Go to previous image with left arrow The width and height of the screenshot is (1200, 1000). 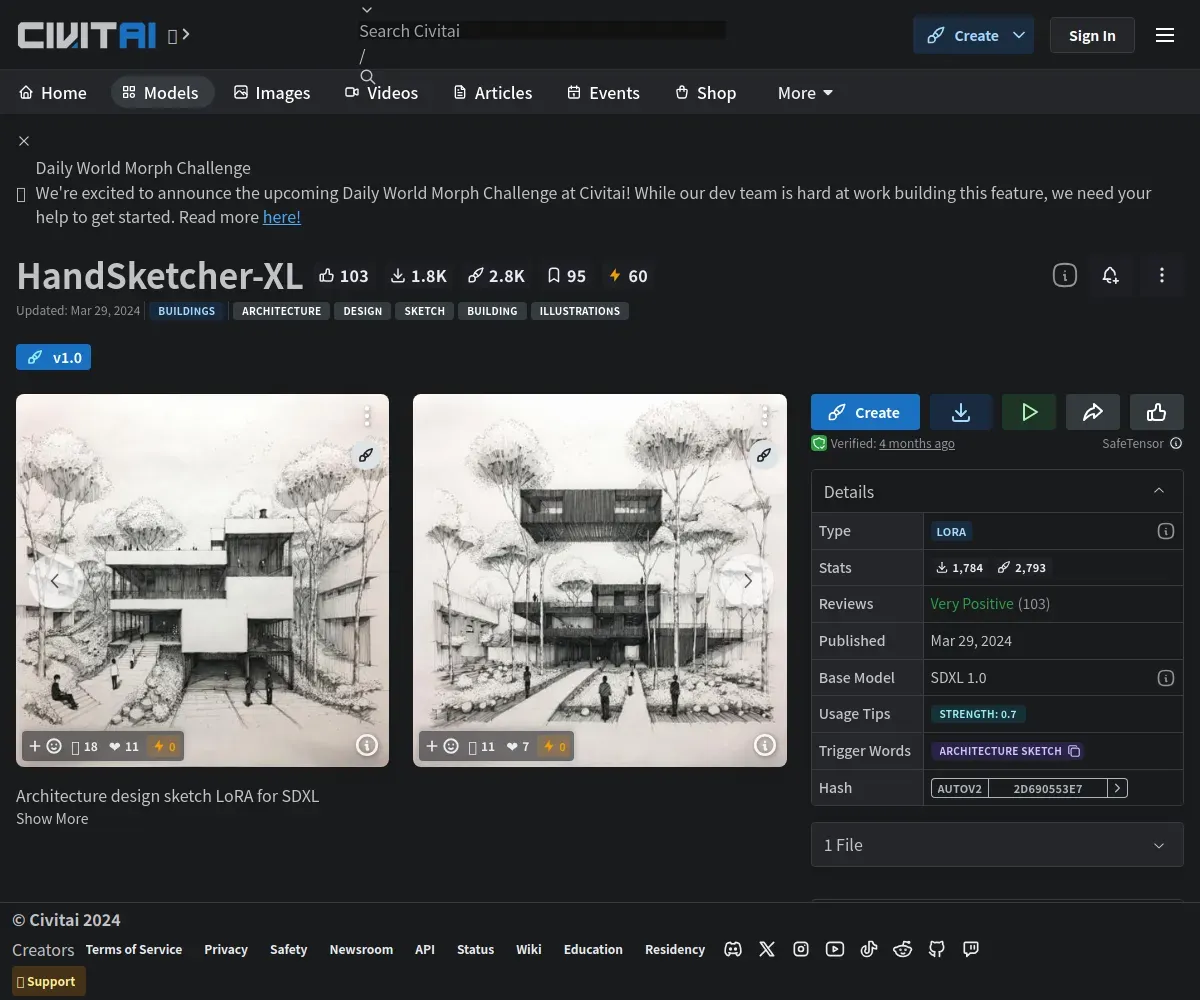(x=55, y=581)
